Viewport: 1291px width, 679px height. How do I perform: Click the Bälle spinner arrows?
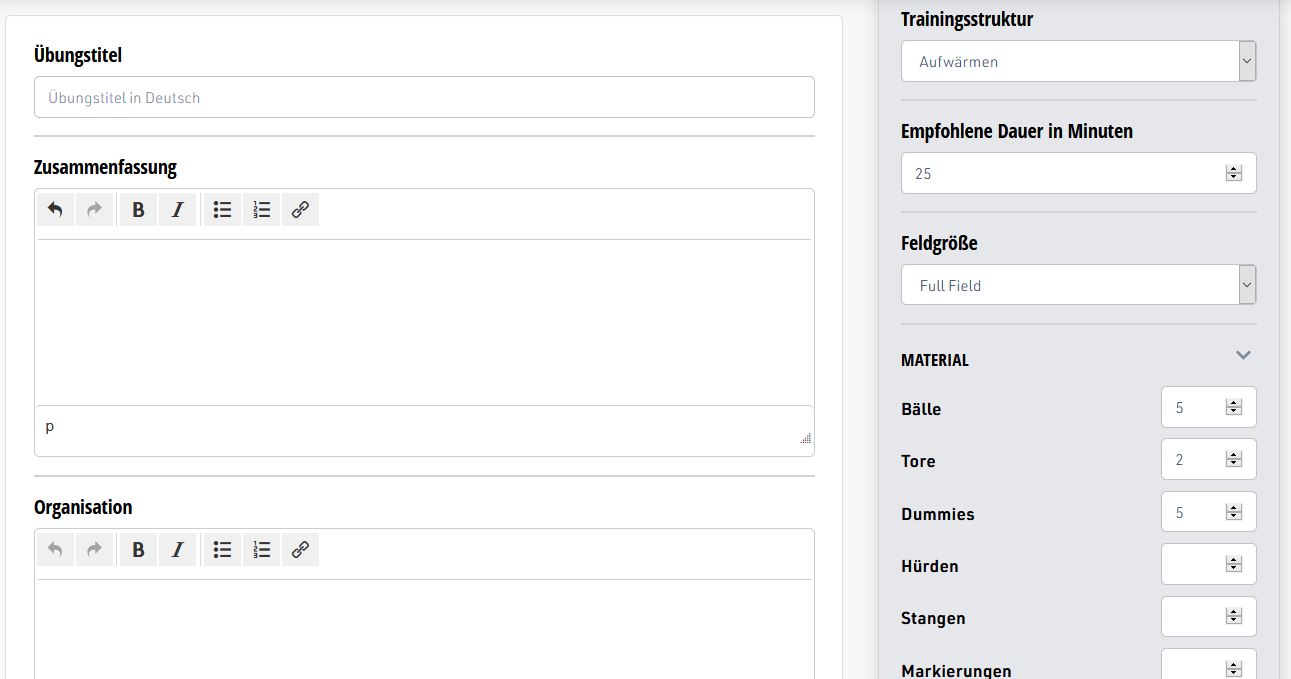point(1234,407)
